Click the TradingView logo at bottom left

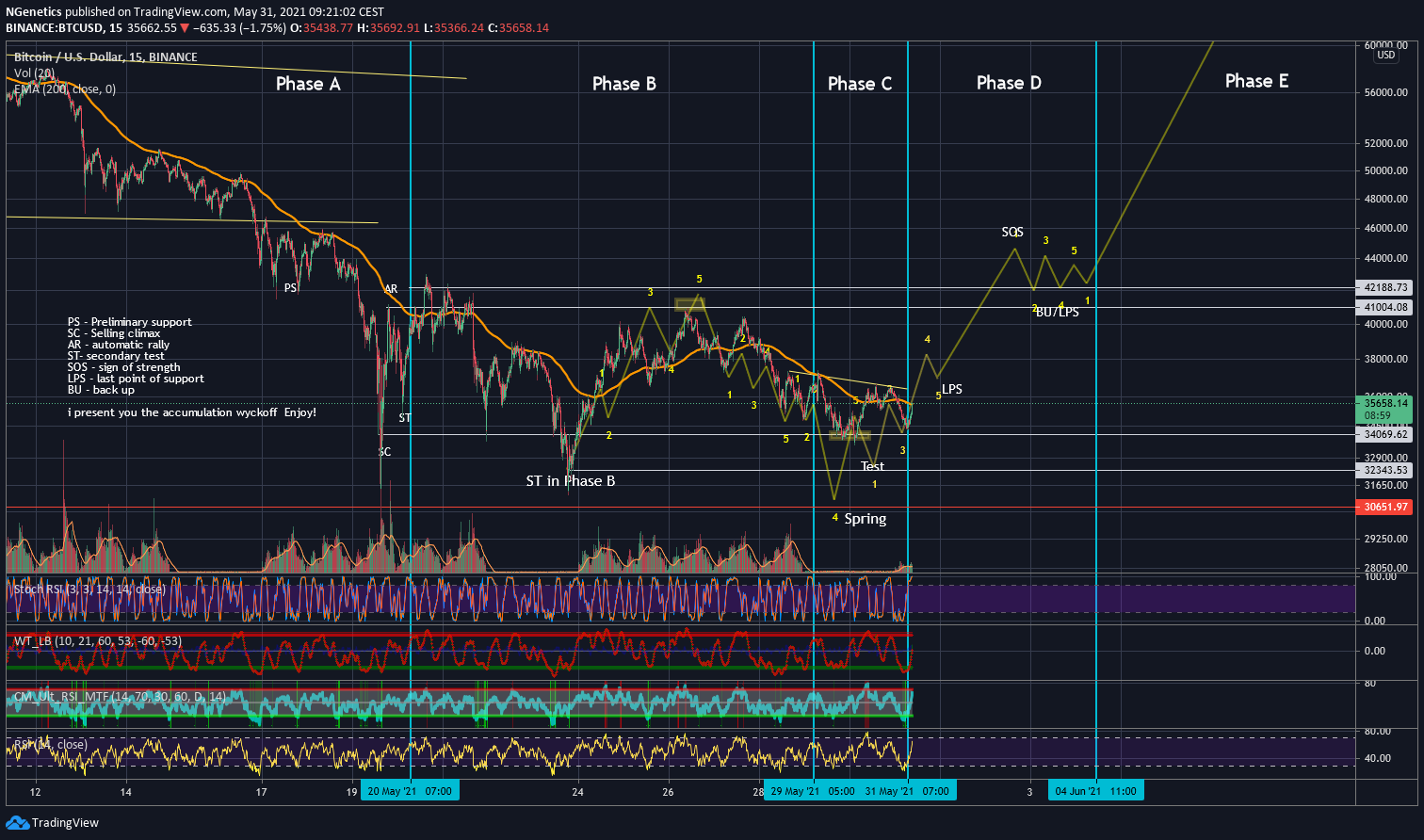52,823
